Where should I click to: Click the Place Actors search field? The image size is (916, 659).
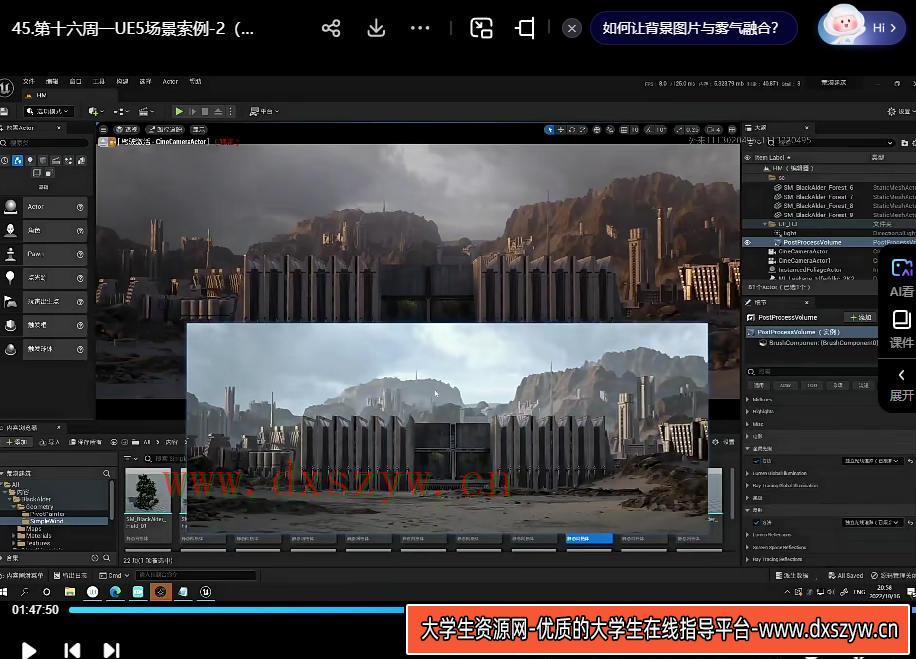pos(46,143)
